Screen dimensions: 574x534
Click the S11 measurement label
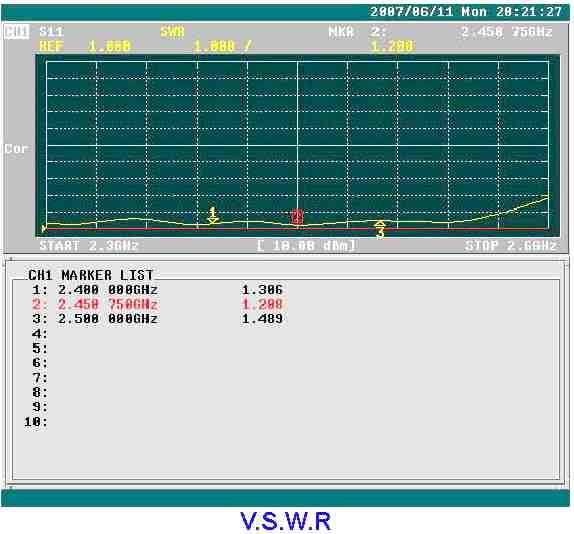click(52, 31)
